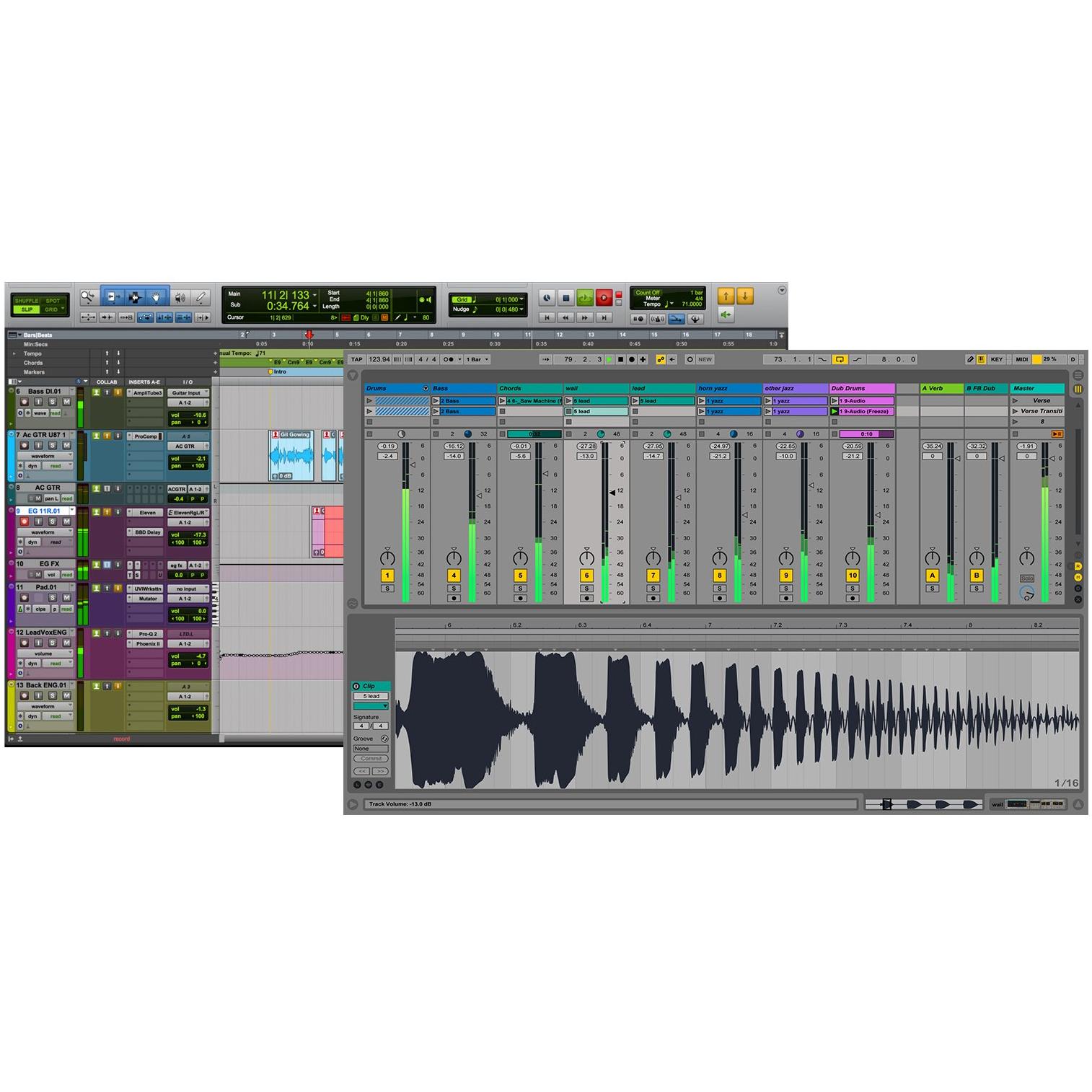Screen dimensions: 1092x1092
Task: Open the Main counter format dropdown in Pro Tools
Action: 314,295
